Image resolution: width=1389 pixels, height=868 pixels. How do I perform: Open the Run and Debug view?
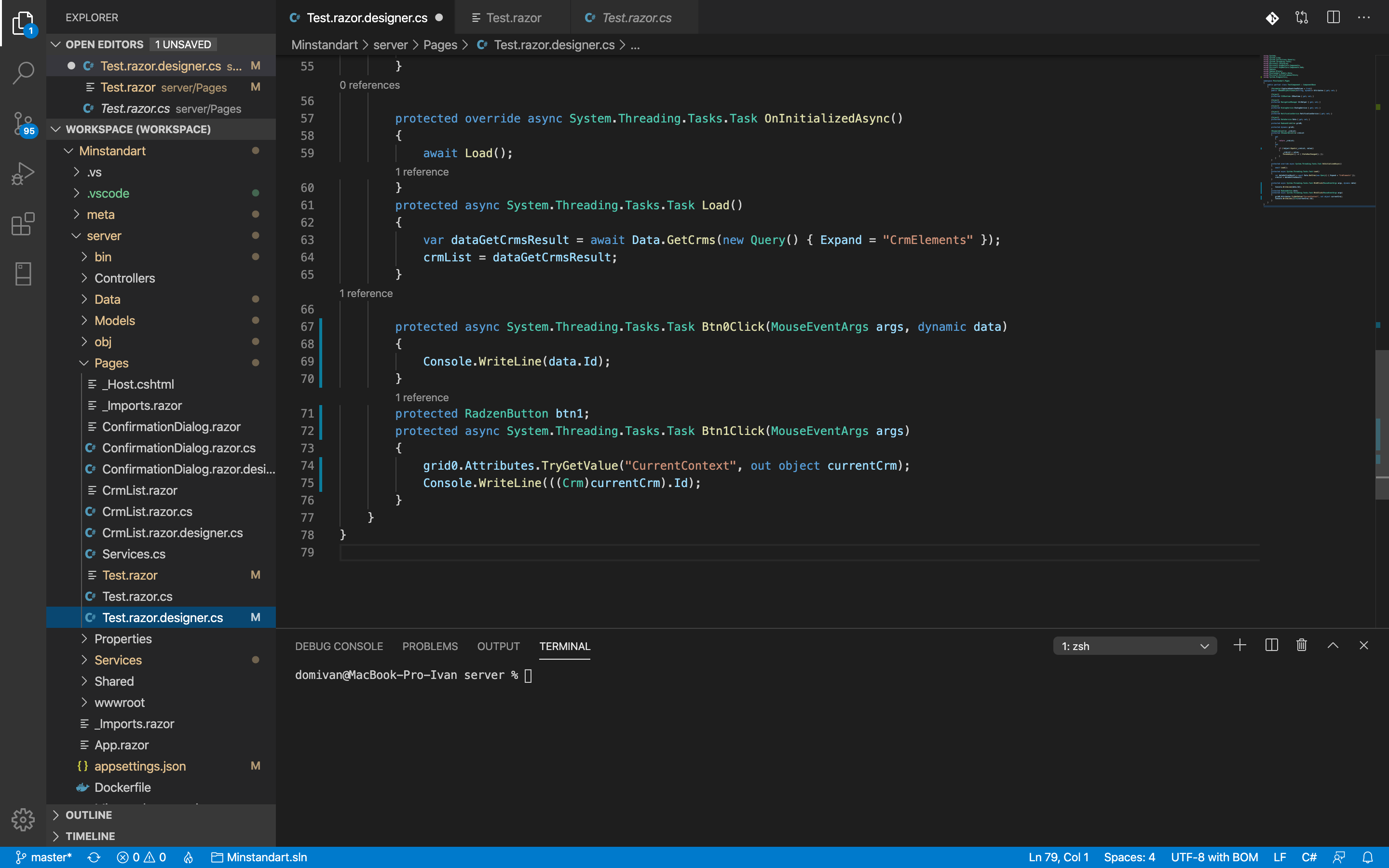point(23,173)
